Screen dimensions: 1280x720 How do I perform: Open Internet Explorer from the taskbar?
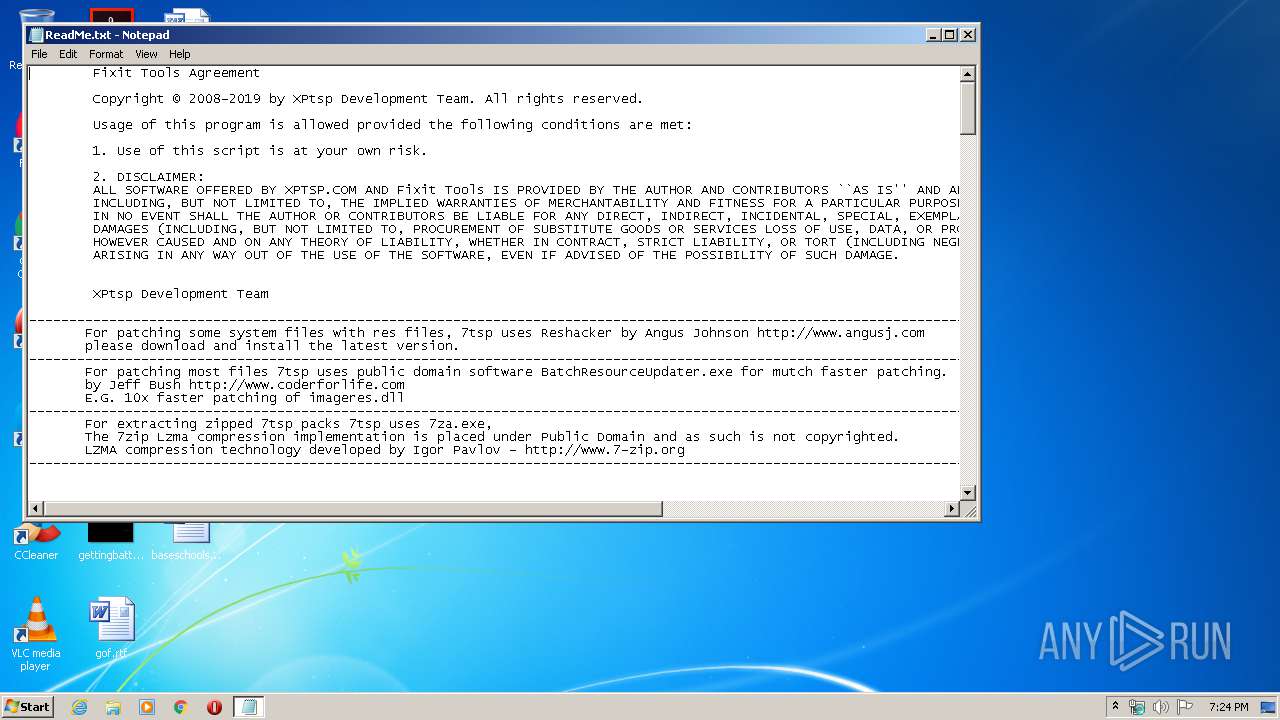tap(79, 707)
